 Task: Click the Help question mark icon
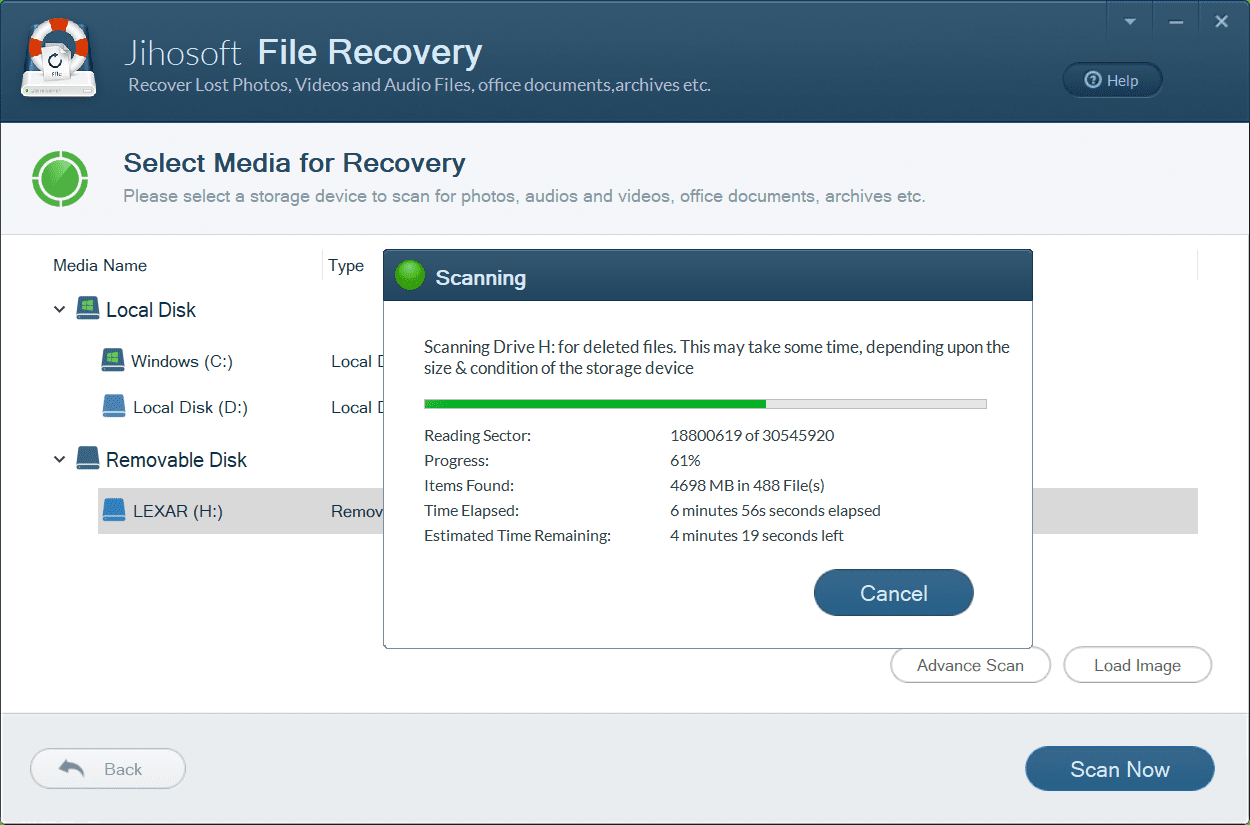pos(1091,80)
